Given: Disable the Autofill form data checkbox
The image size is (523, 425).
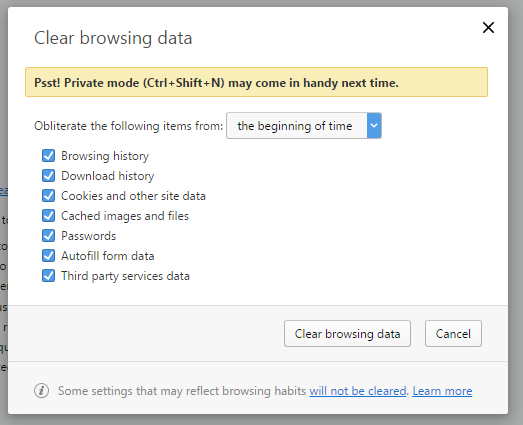Looking at the screenshot, I should coord(48,256).
